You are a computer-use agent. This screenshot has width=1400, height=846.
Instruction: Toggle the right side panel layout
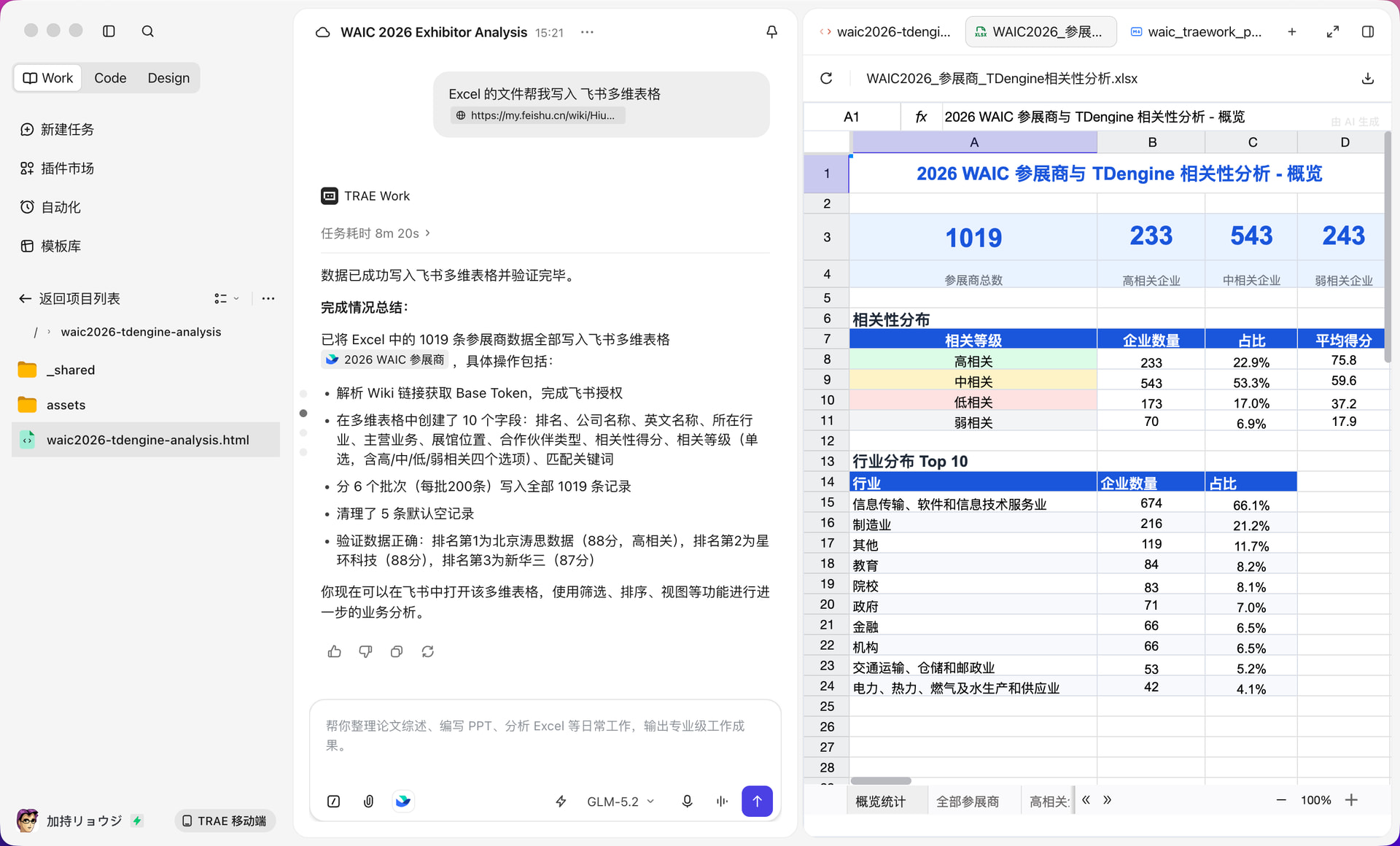[x=1368, y=31]
